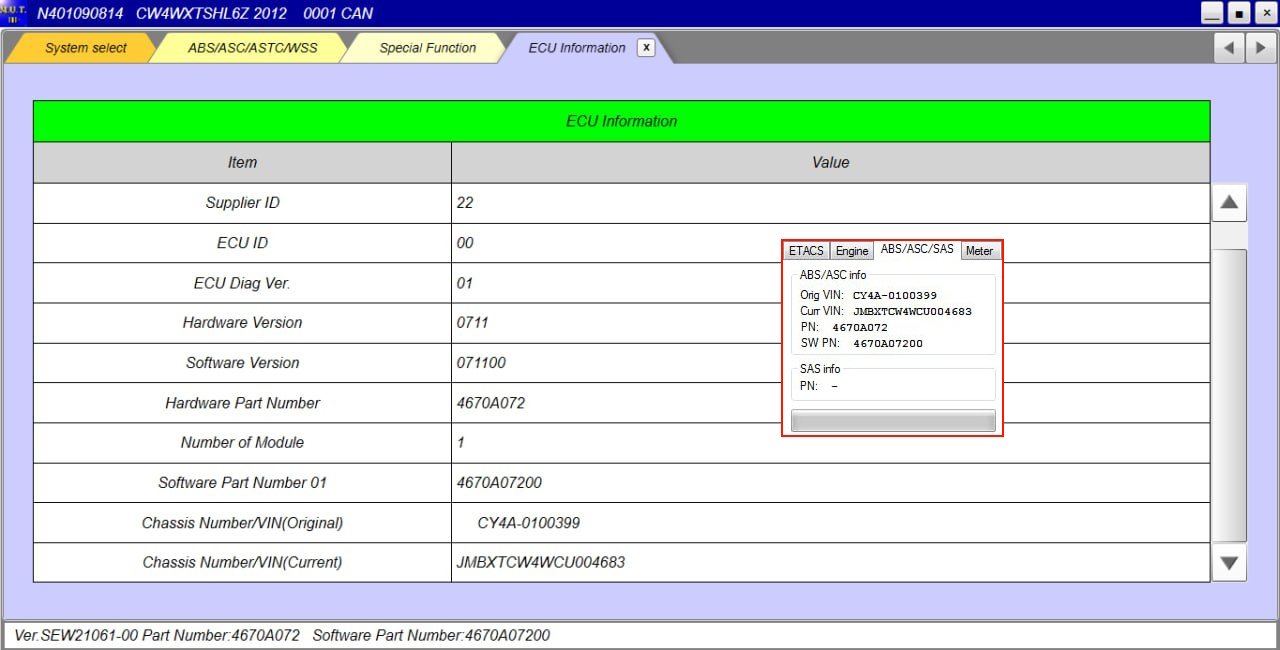Image resolution: width=1280 pixels, height=650 pixels.
Task: Click the Curr VIN value in the ABS/ASC info popup
Action: tap(912, 311)
